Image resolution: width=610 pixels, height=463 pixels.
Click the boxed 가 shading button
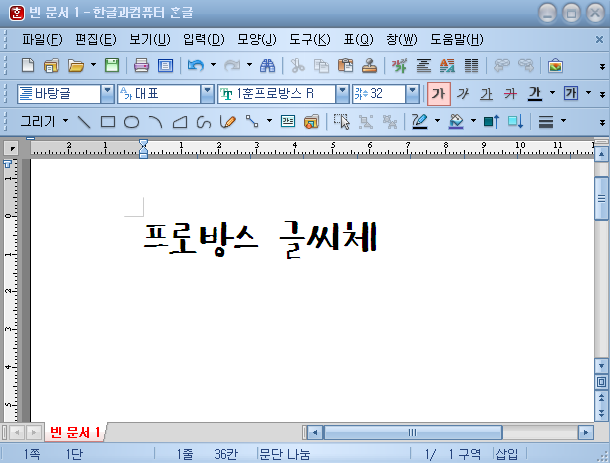point(571,93)
